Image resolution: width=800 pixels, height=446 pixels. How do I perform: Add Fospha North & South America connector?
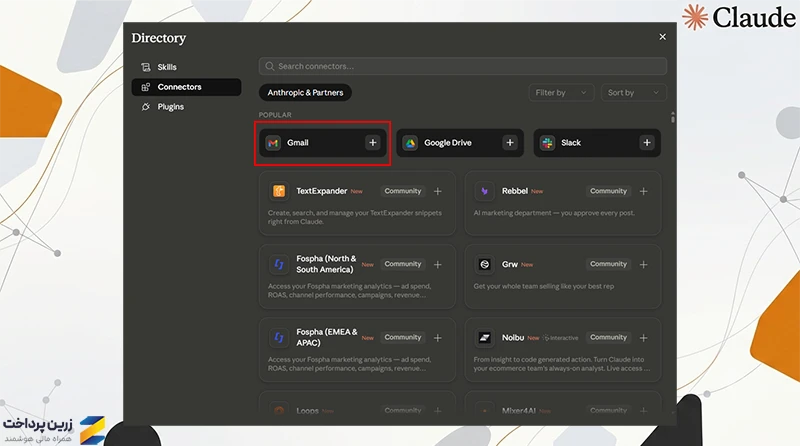pyautogui.click(x=438, y=264)
